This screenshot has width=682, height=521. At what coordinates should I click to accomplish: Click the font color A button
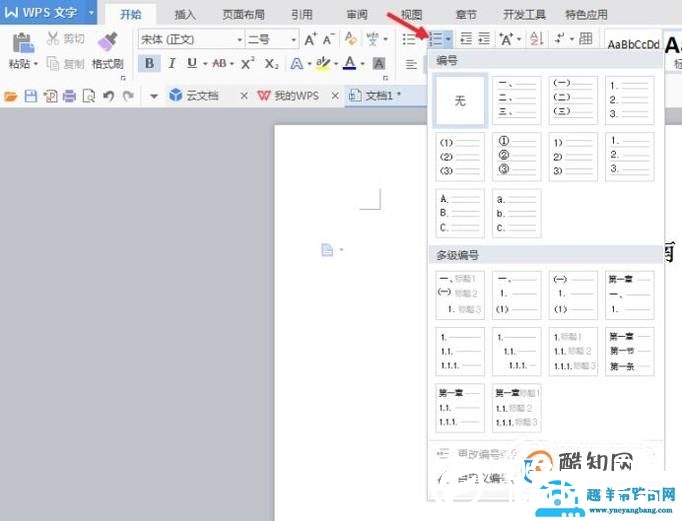349,63
